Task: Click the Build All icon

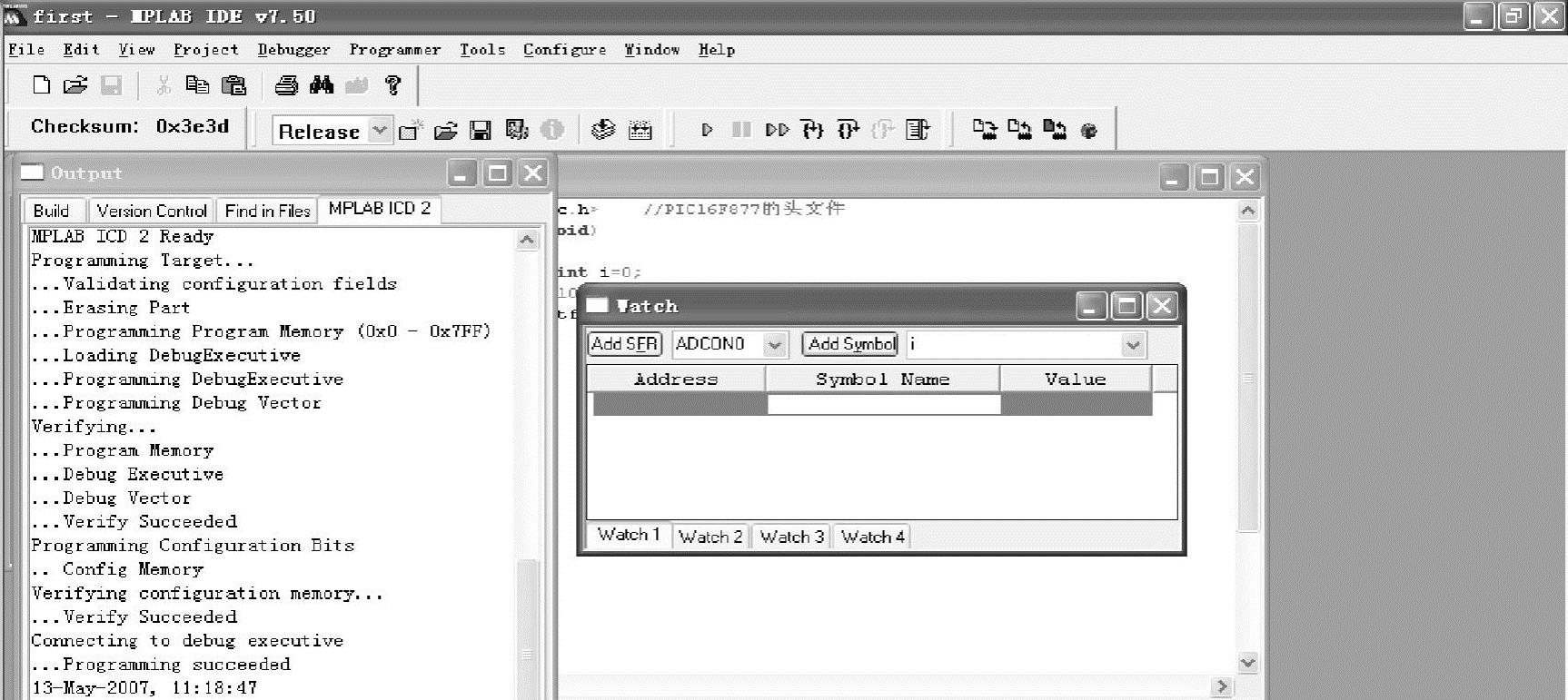Action: (640, 130)
